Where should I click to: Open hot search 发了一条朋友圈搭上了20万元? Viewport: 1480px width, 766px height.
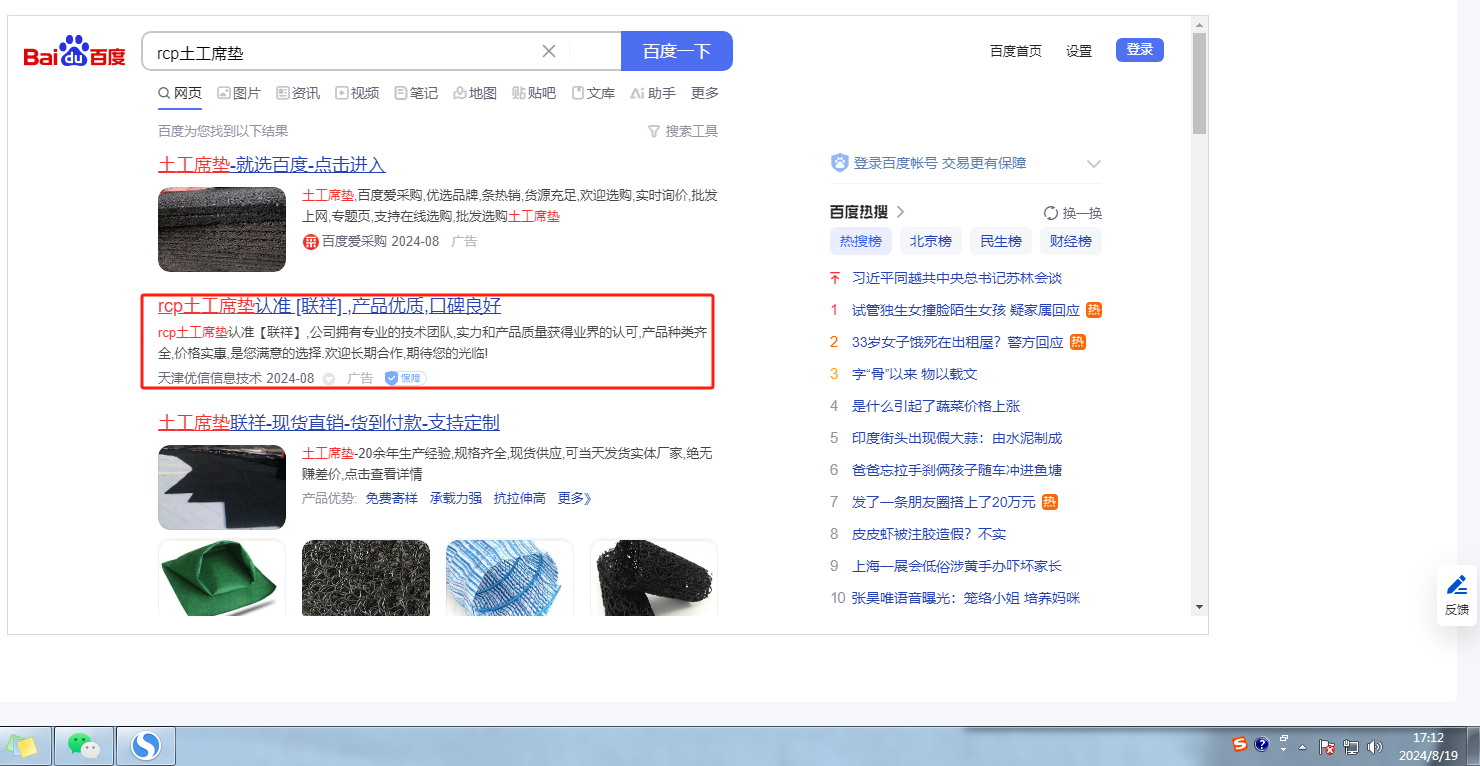943,502
